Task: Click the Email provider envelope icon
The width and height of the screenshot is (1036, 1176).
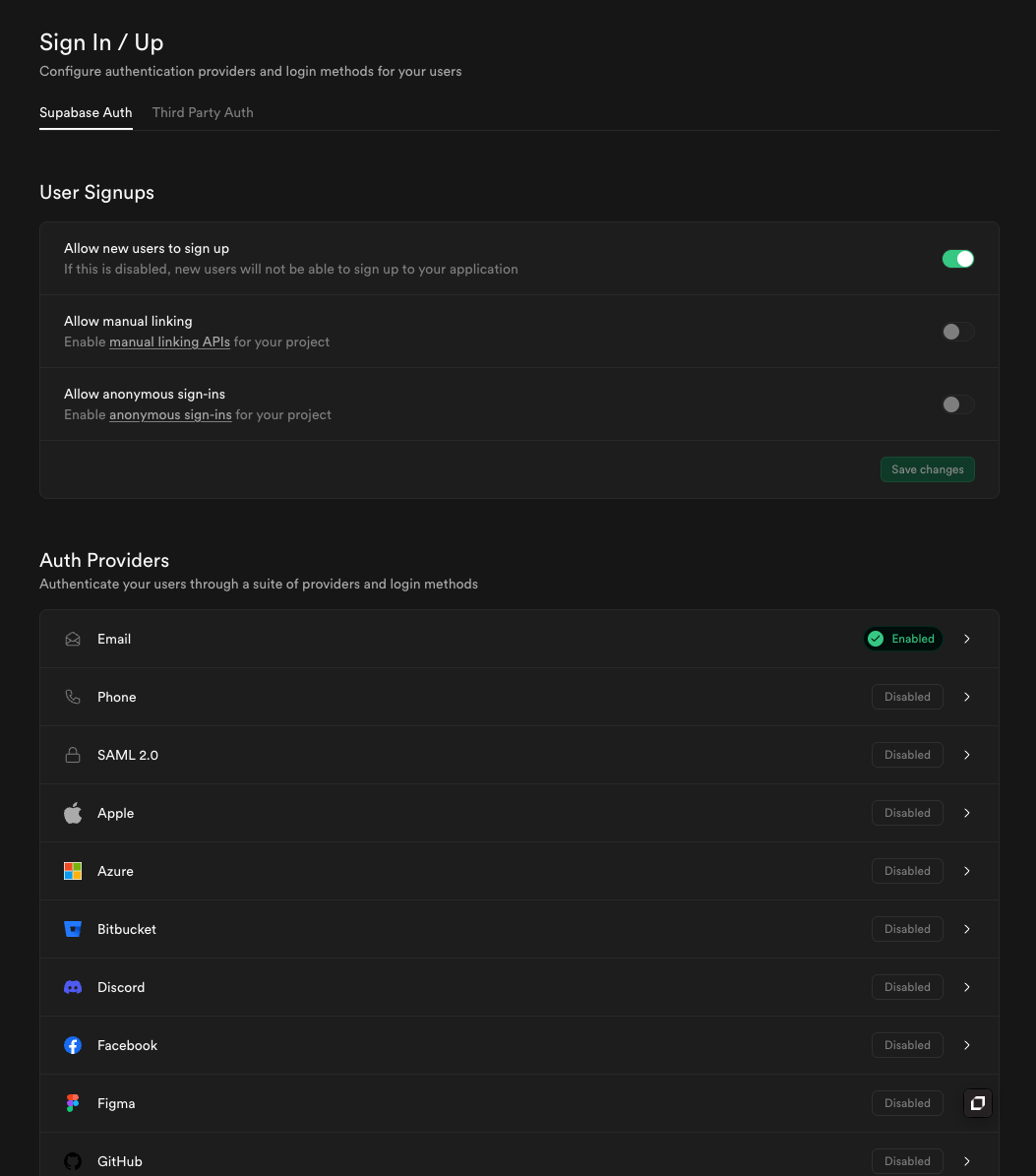Action: 73,639
